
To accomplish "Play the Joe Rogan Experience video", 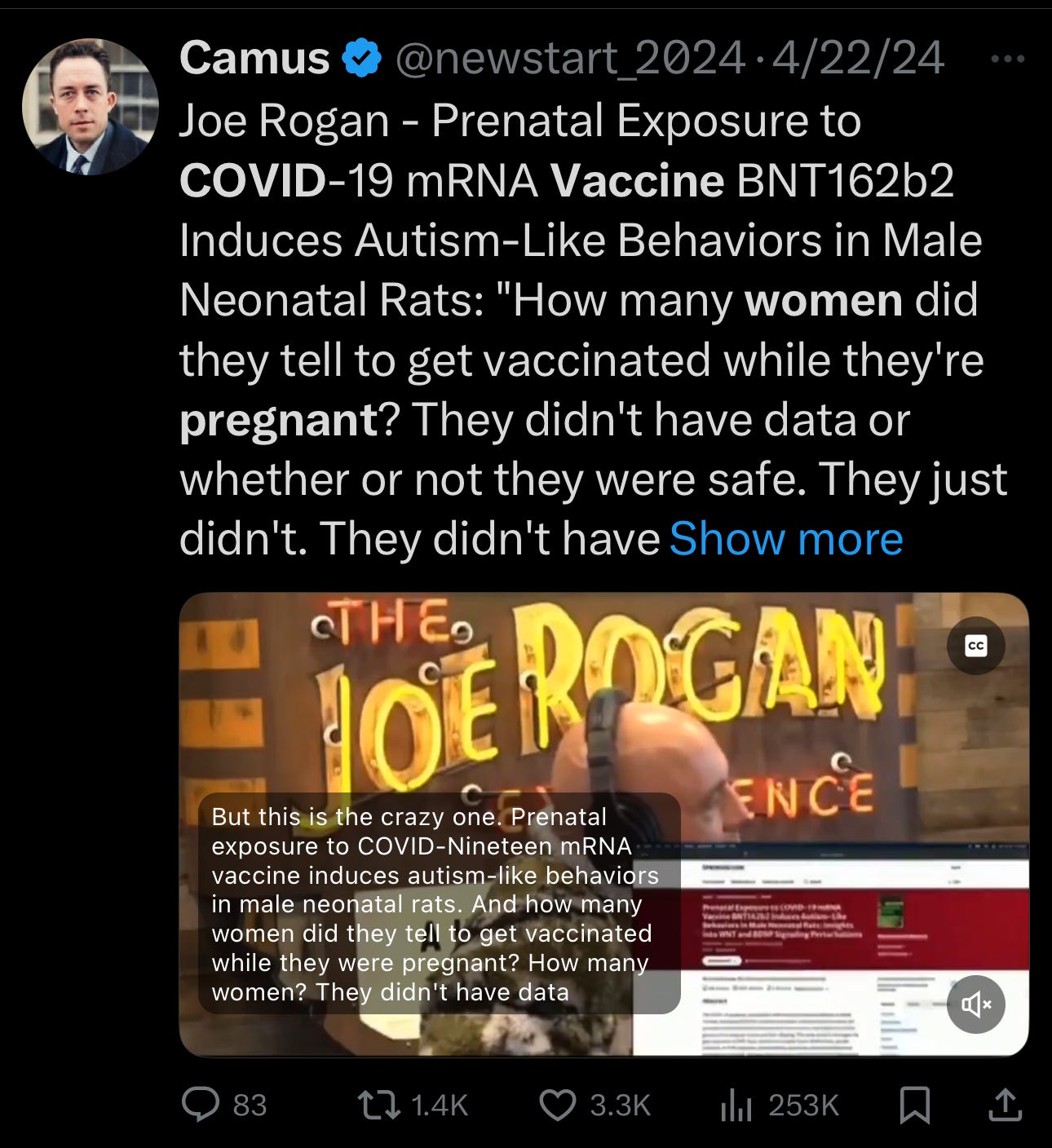I will coord(603,823).
